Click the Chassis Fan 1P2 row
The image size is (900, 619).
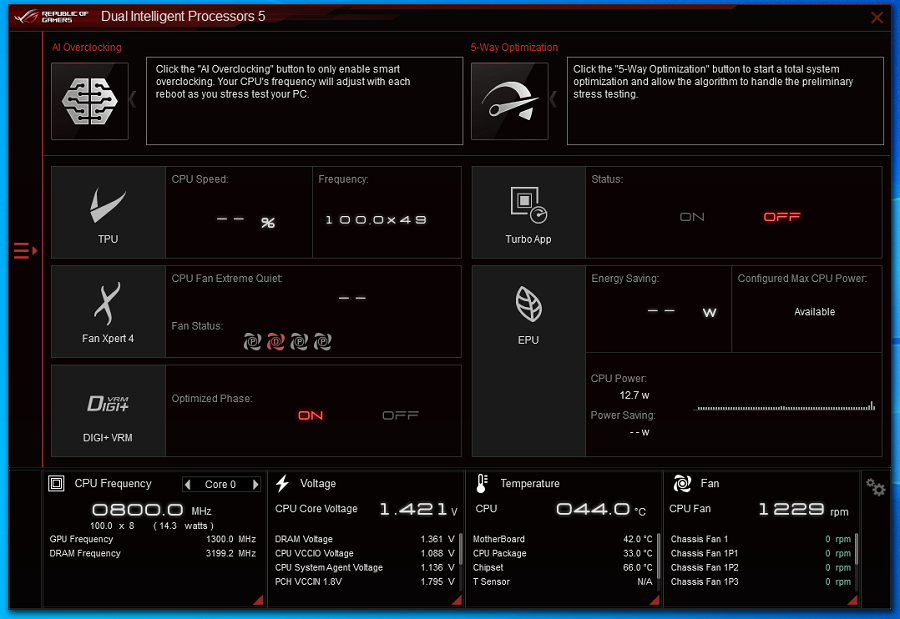pos(761,568)
